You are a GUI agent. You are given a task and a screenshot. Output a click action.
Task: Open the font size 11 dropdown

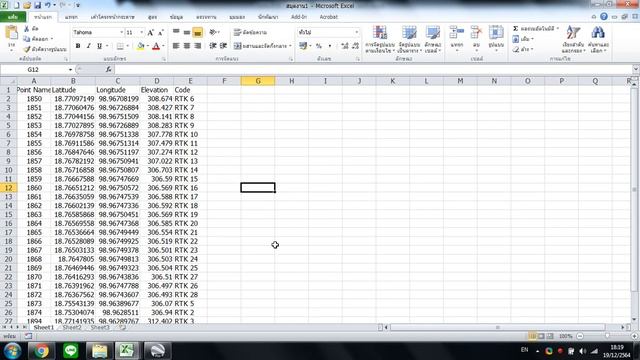click(x=142, y=32)
